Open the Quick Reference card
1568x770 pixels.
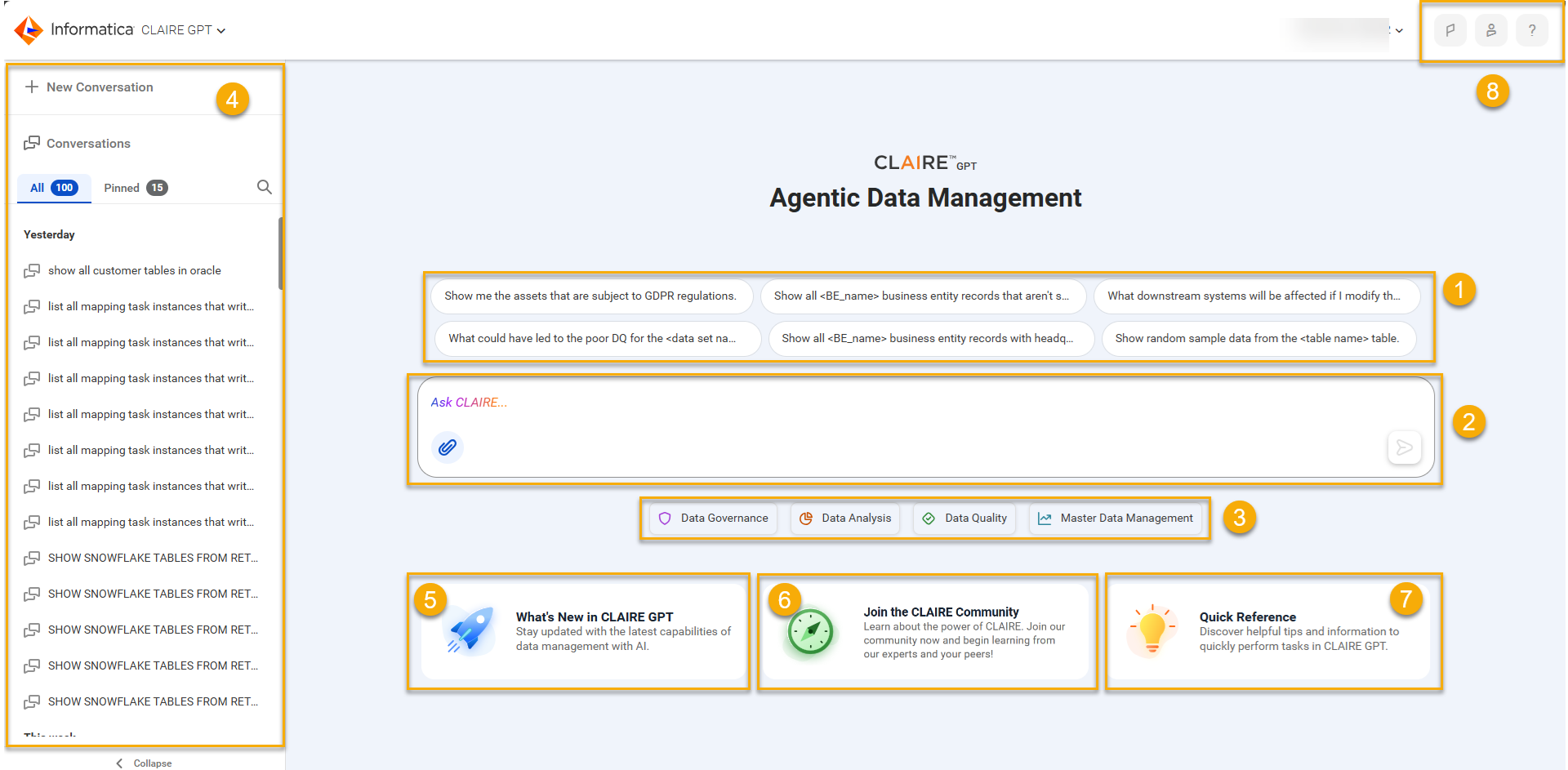(x=1271, y=631)
